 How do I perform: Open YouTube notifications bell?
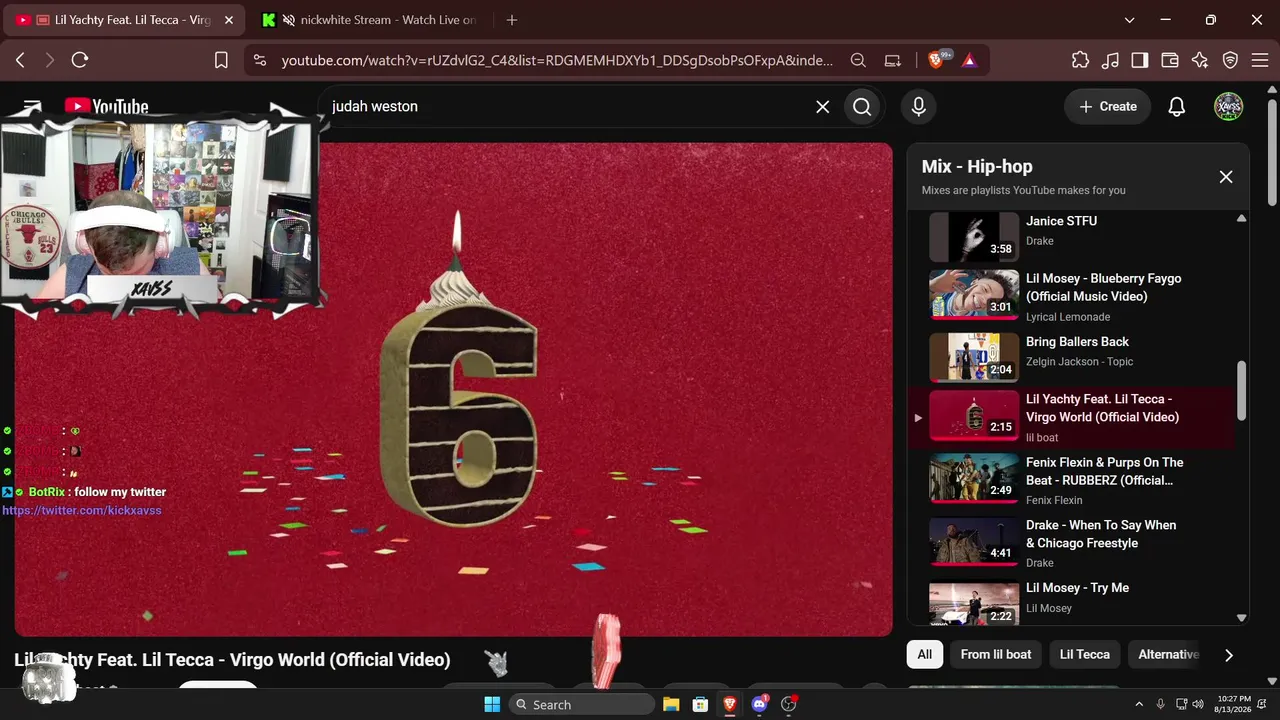point(1177,106)
